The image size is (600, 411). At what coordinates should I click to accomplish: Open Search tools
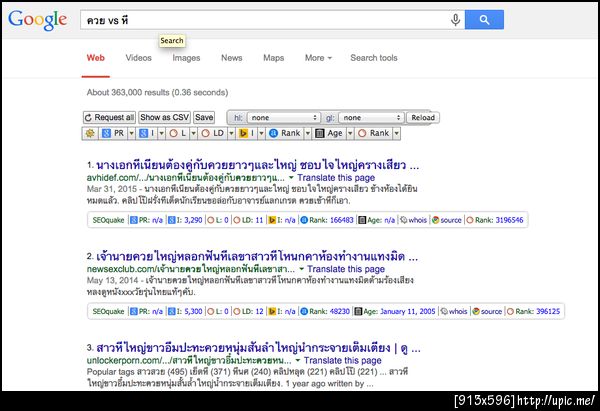click(x=374, y=58)
